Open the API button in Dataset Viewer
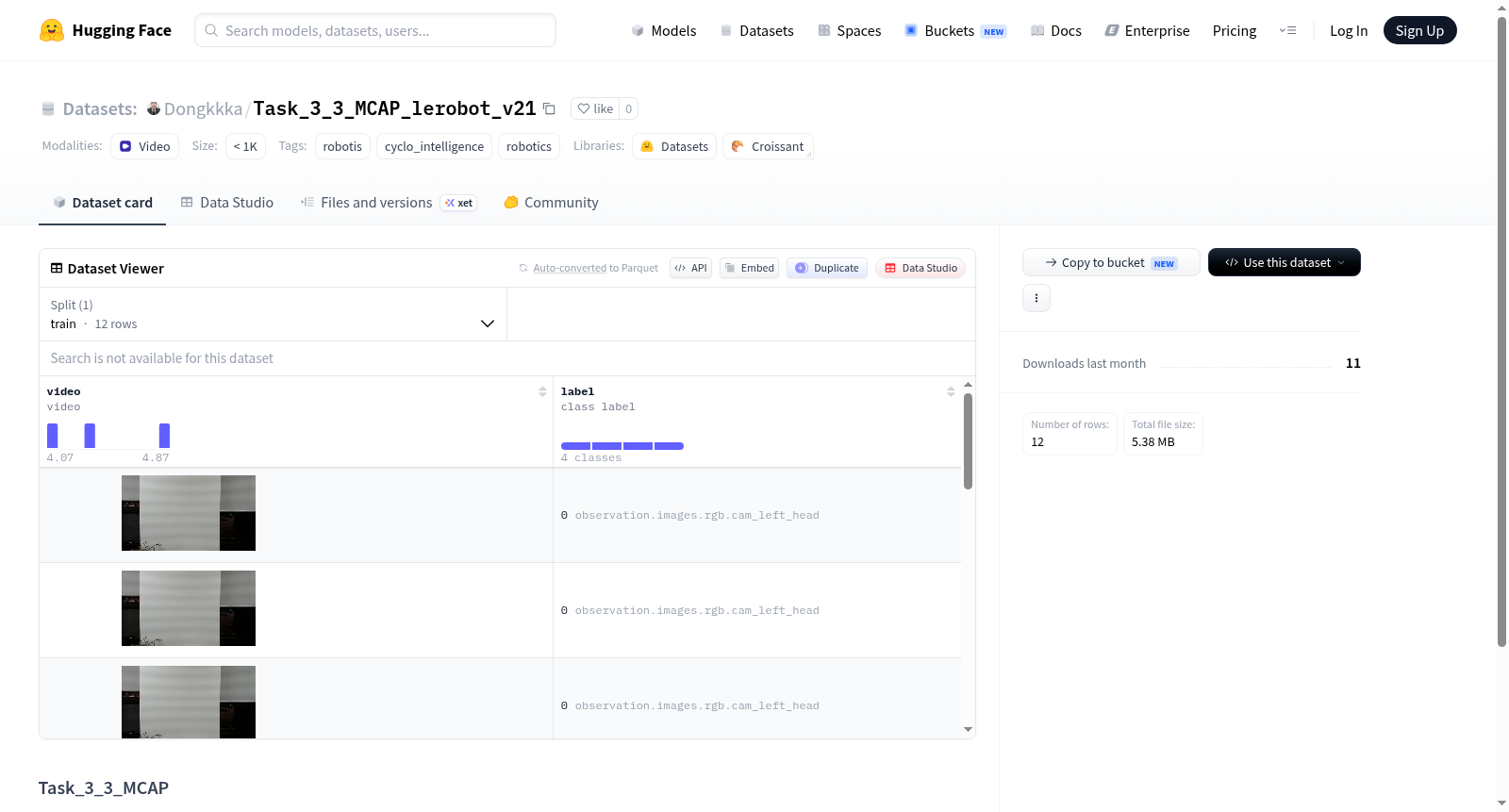Viewport: 1509px width, 812px height. [x=690, y=268]
